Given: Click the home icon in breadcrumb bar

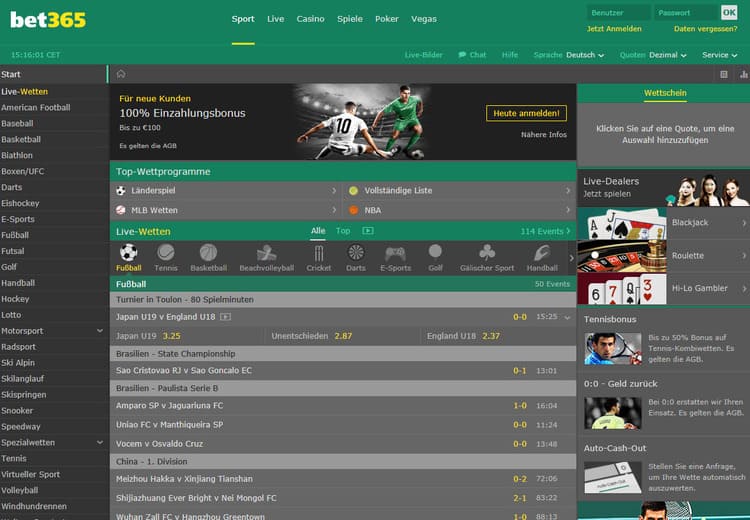Looking at the screenshot, I should tap(121, 74).
